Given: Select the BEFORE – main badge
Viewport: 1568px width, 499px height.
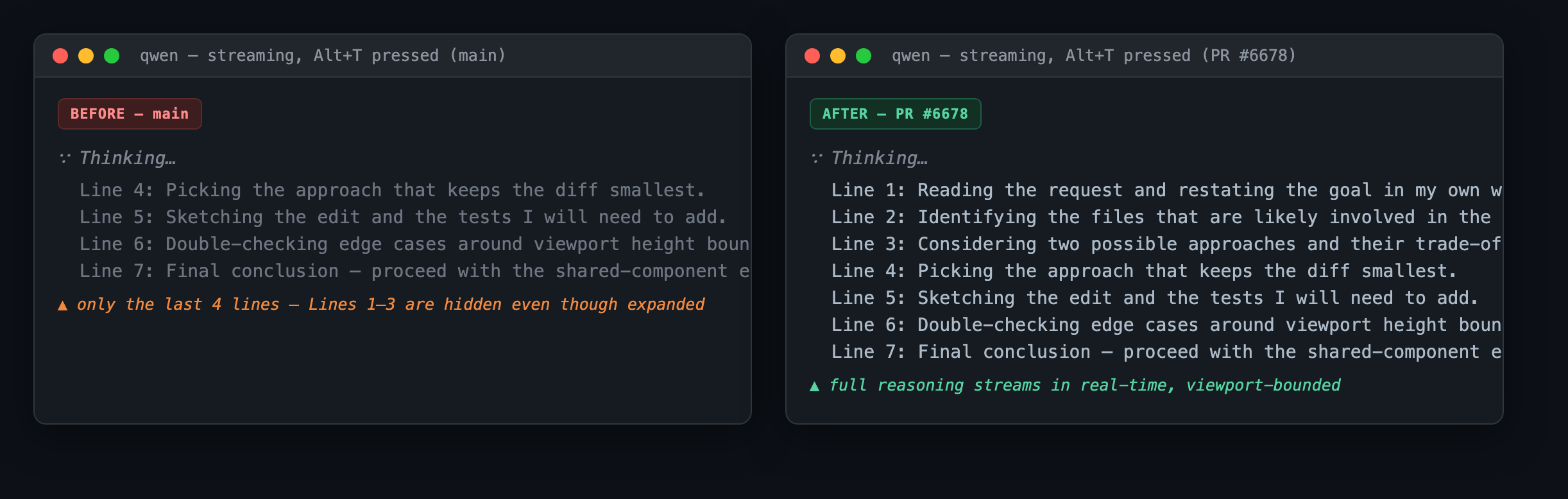Looking at the screenshot, I should pyautogui.click(x=130, y=114).
